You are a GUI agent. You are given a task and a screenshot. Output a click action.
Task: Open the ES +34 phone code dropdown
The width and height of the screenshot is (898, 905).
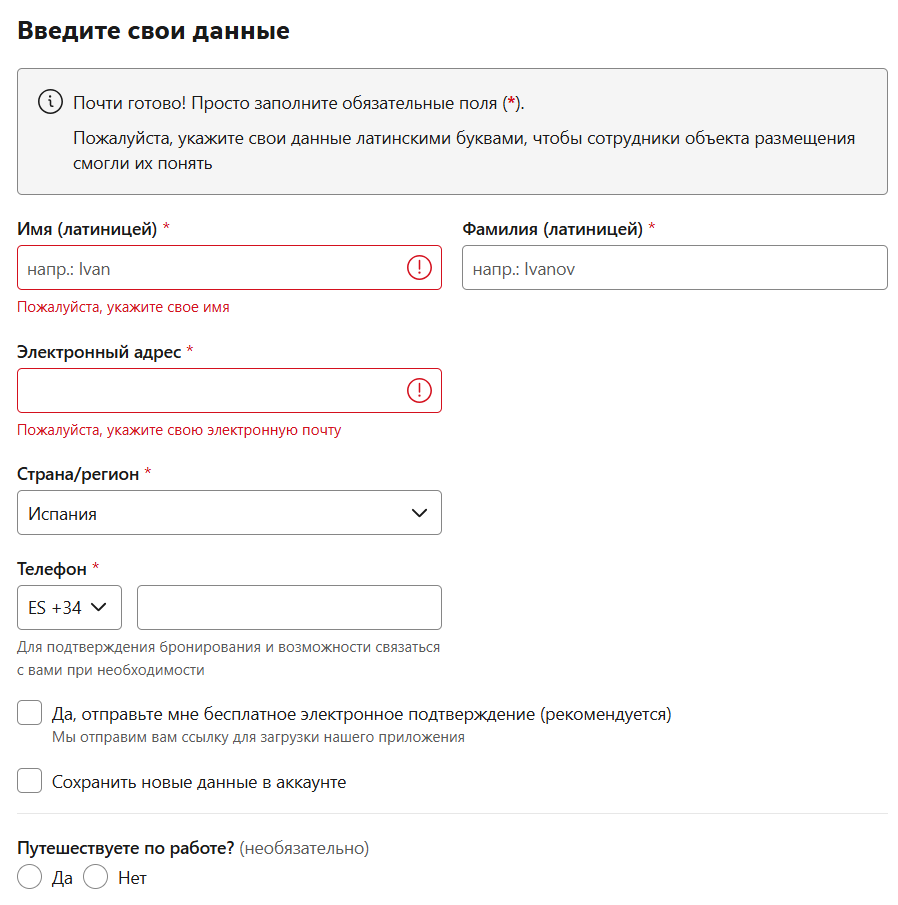tap(69, 607)
